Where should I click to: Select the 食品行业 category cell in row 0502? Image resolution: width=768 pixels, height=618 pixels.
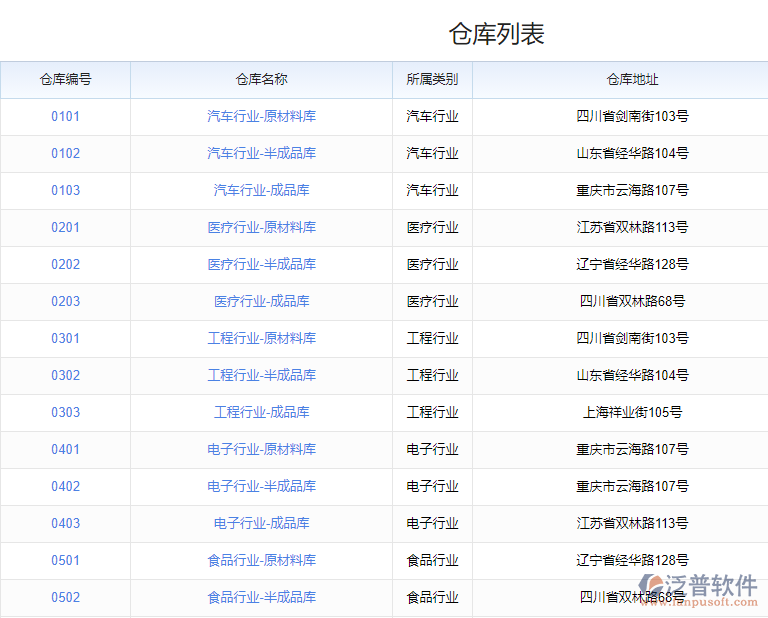coord(432,597)
